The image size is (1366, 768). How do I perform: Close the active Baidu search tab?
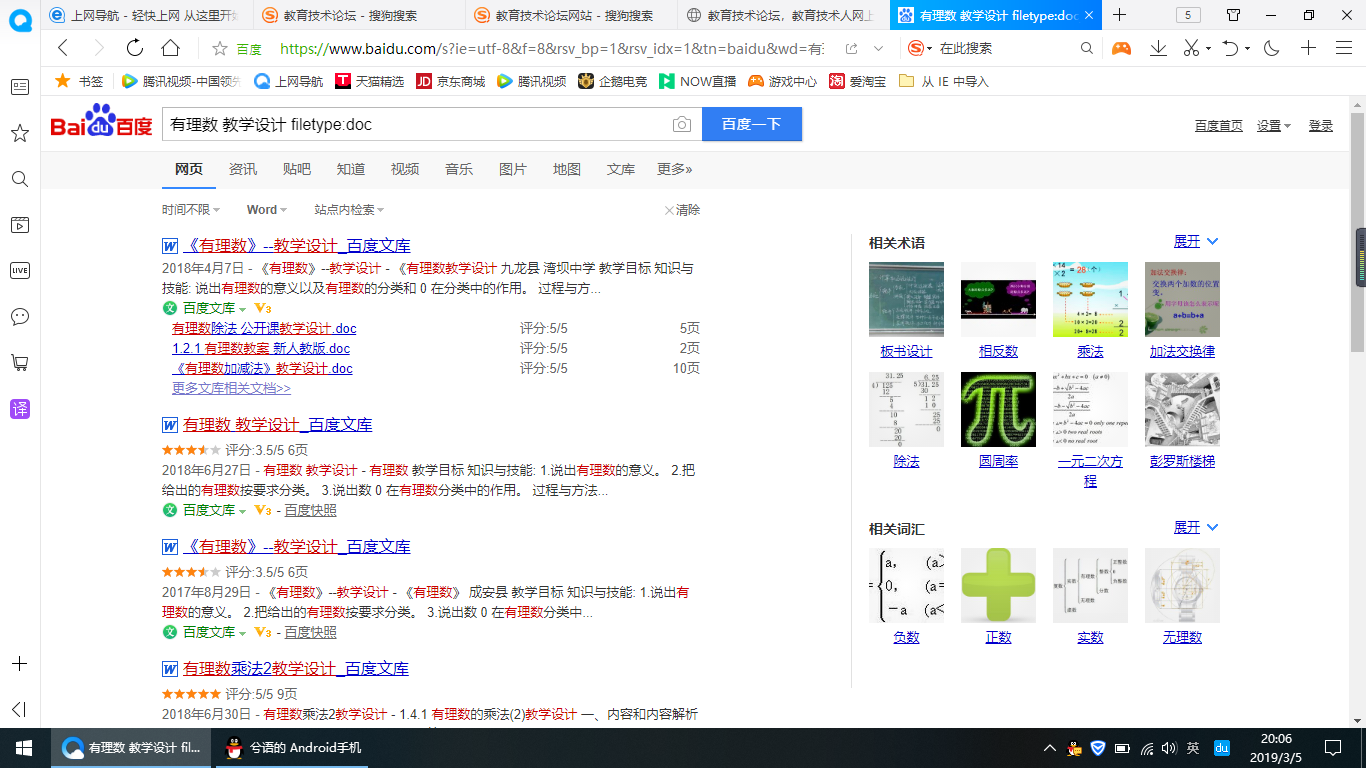click(1088, 16)
